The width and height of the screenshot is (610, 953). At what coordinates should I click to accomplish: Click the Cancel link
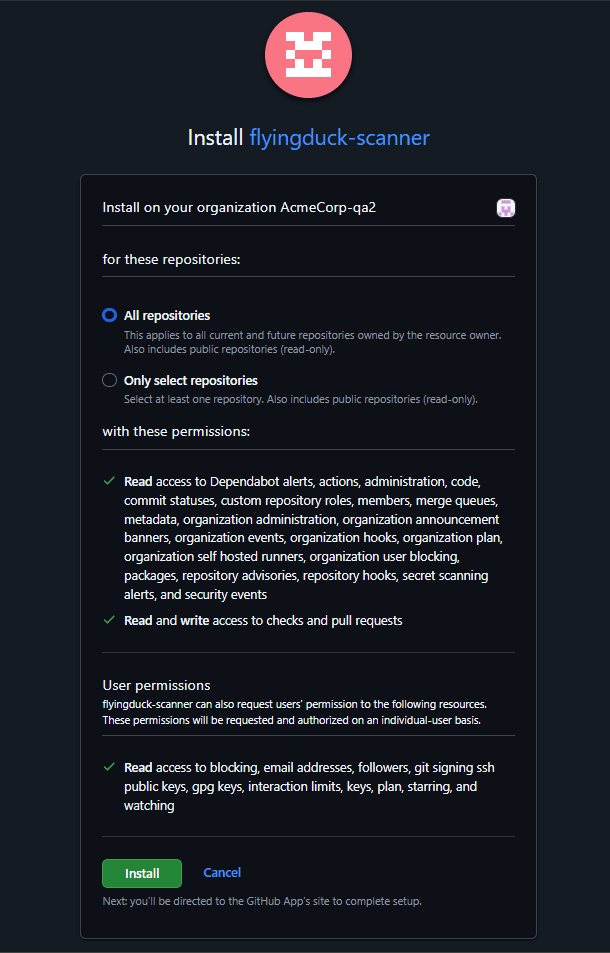[222, 873]
